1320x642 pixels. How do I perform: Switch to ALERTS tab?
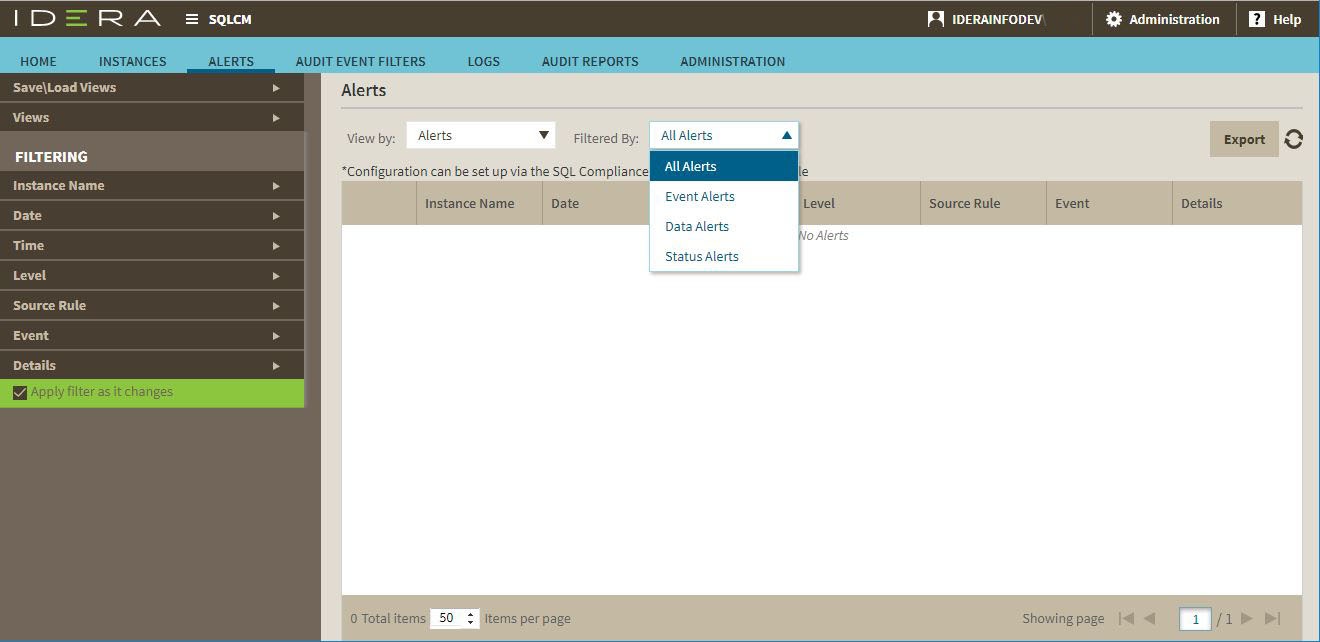pyautogui.click(x=231, y=61)
